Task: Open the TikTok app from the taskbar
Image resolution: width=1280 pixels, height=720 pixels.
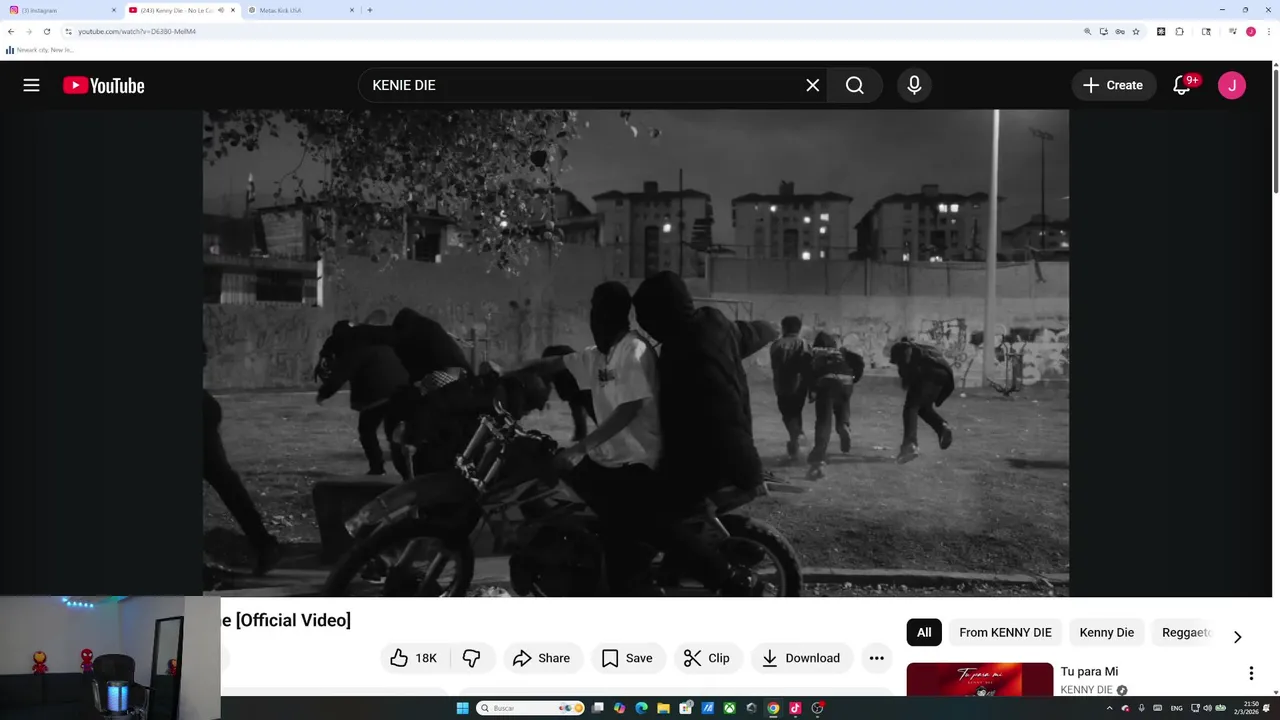Action: (x=795, y=708)
